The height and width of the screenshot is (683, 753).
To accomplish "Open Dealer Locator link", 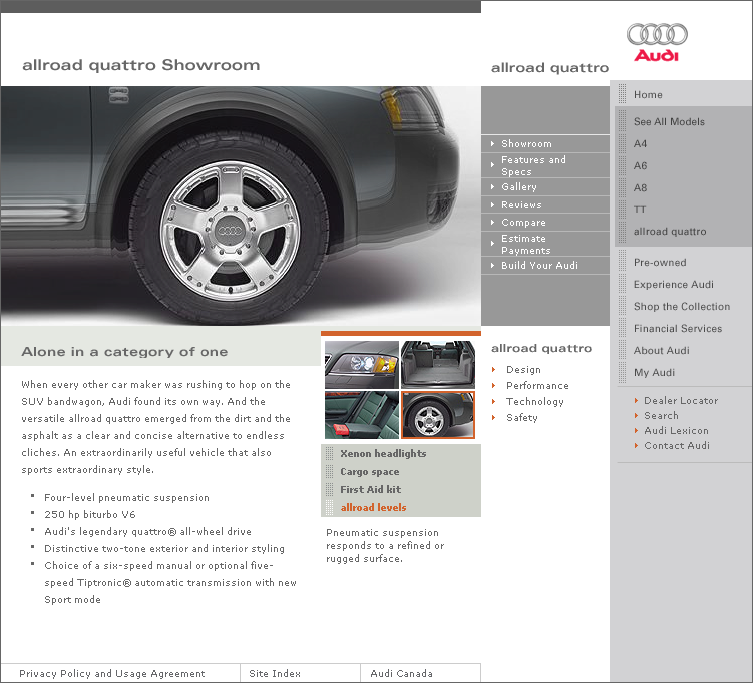I will 681,401.
